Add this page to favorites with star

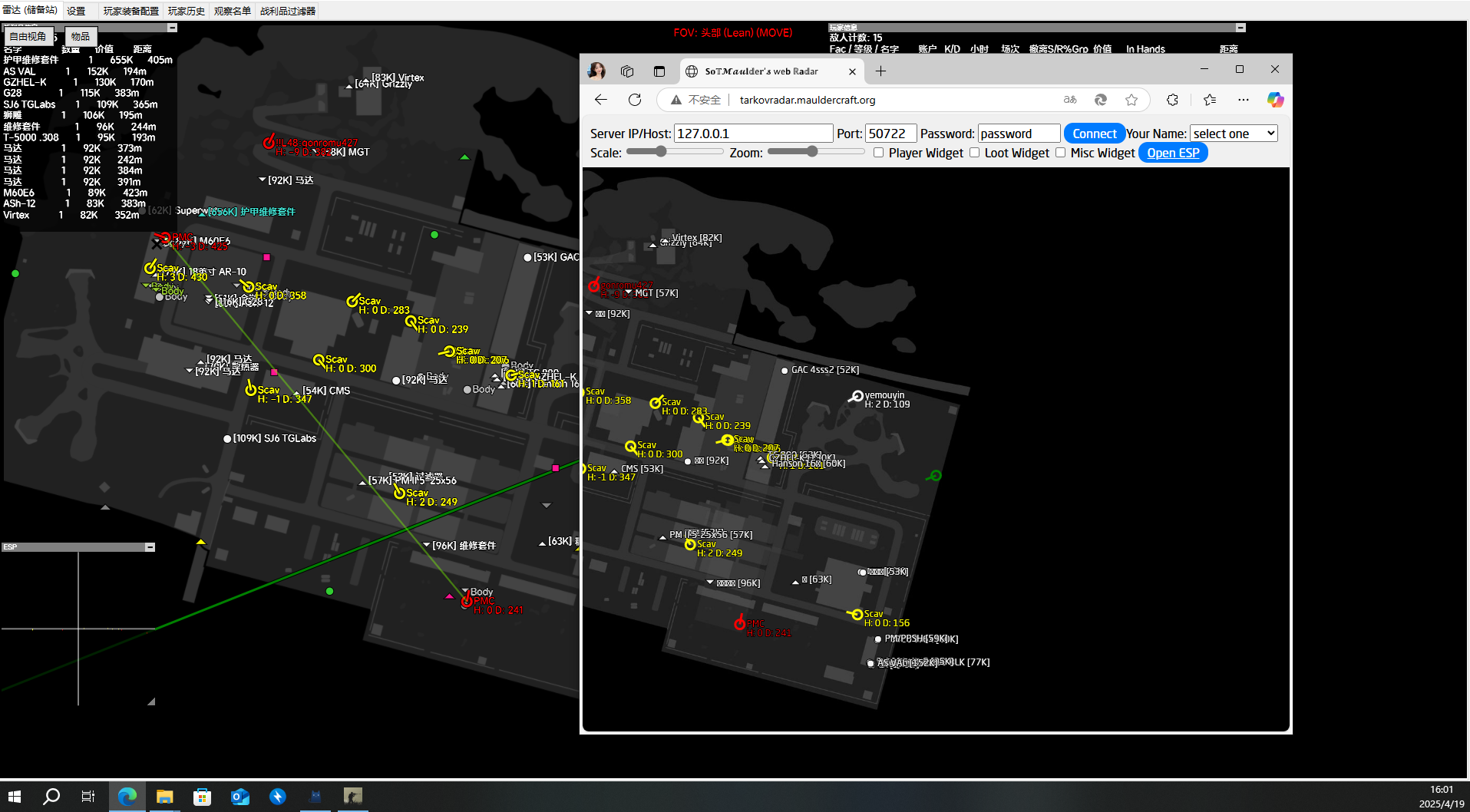[1131, 100]
